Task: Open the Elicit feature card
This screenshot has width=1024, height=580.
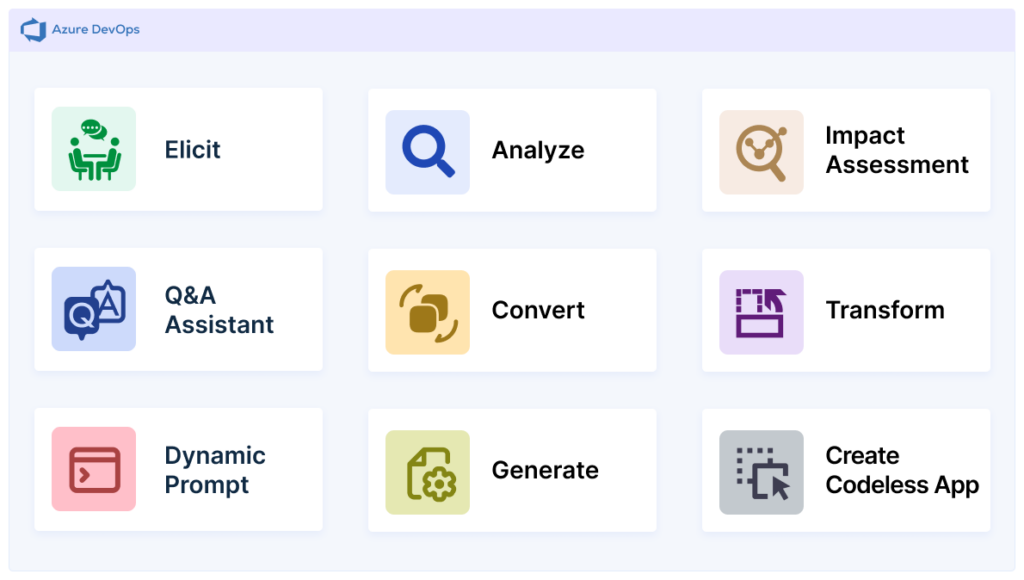Action: coord(178,150)
